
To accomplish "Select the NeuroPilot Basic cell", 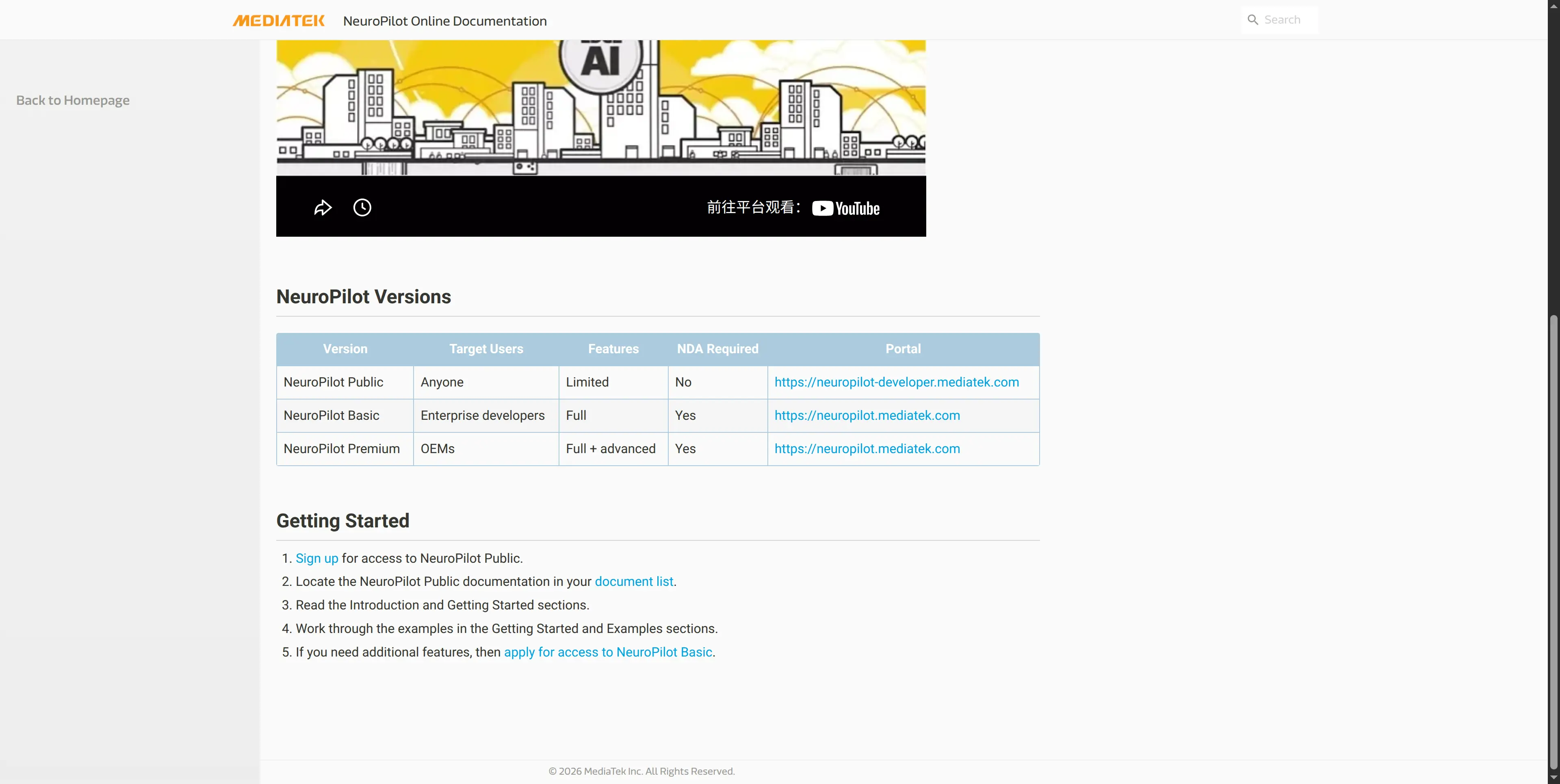I will tap(345, 415).
